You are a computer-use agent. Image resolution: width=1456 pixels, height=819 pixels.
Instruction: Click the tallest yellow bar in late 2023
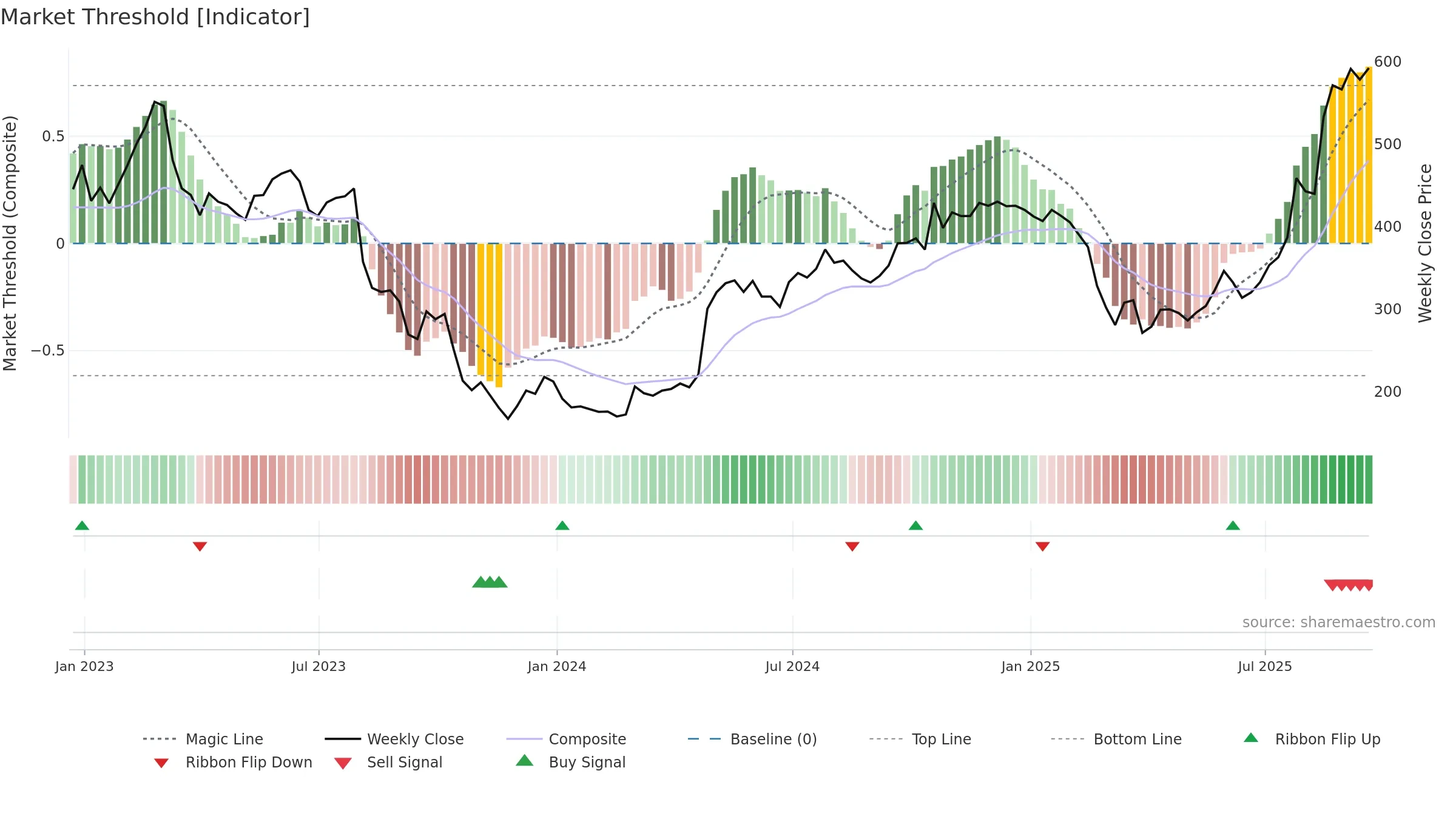tap(499, 315)
